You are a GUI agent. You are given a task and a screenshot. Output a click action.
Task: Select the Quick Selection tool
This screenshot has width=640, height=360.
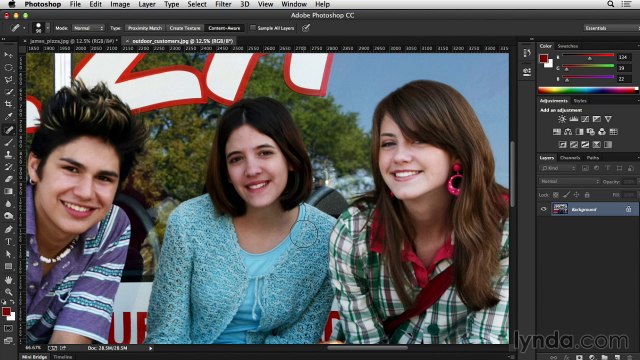(8, 92)
